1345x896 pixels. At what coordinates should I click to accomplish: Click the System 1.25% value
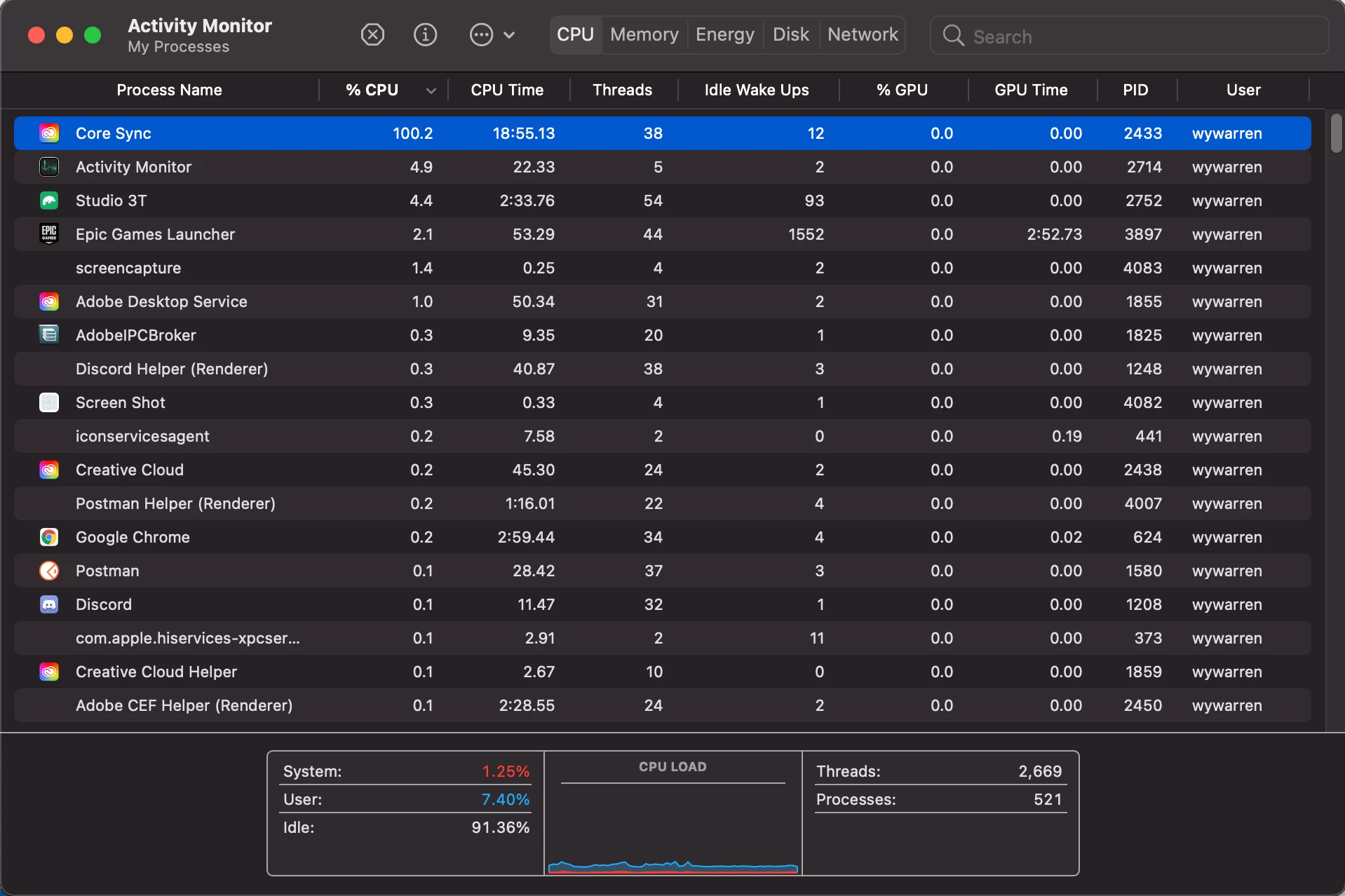(506, 771)
